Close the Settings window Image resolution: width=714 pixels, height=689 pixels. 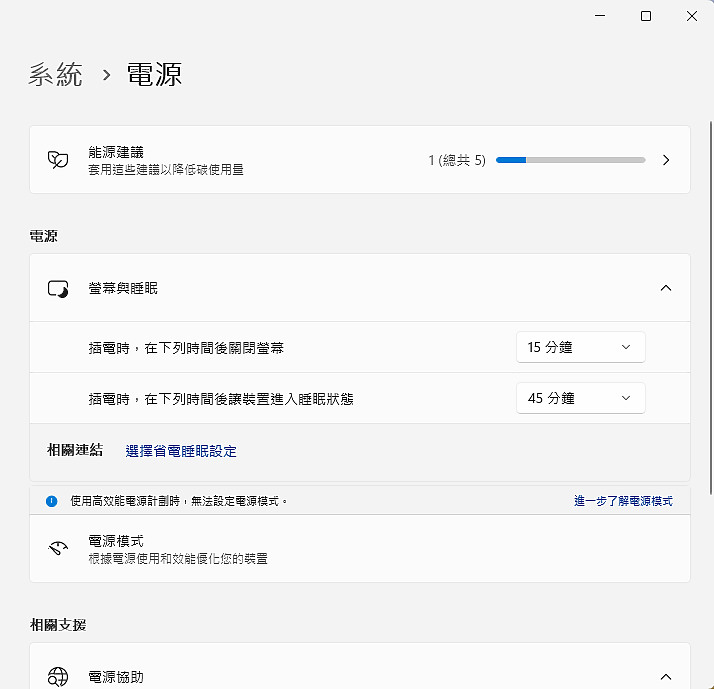pos(692,16)
